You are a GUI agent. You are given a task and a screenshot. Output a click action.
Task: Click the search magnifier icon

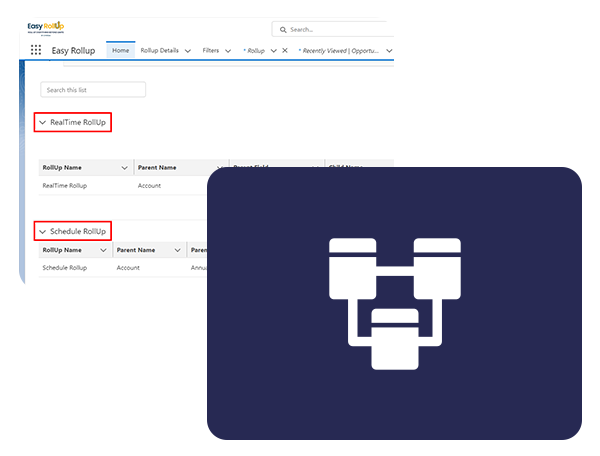pyautogui.click(x=283, y=30)
